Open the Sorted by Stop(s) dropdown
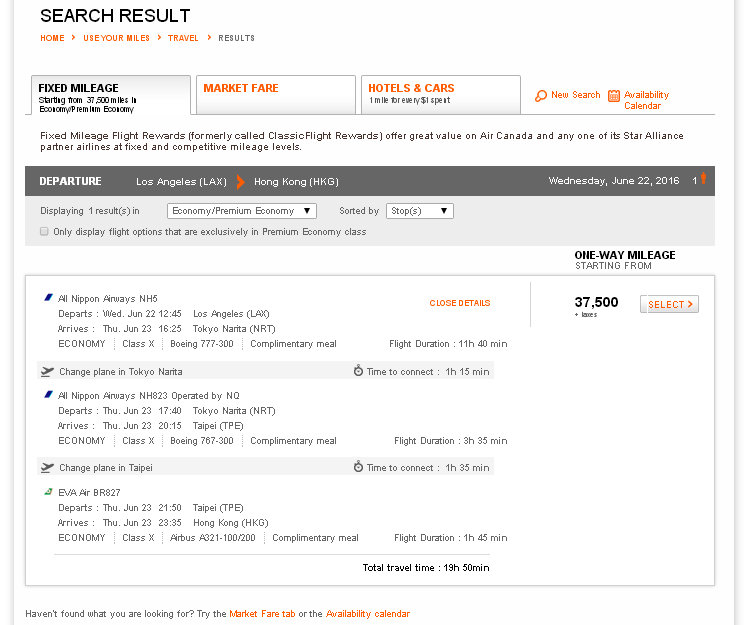 pos(419,211)
